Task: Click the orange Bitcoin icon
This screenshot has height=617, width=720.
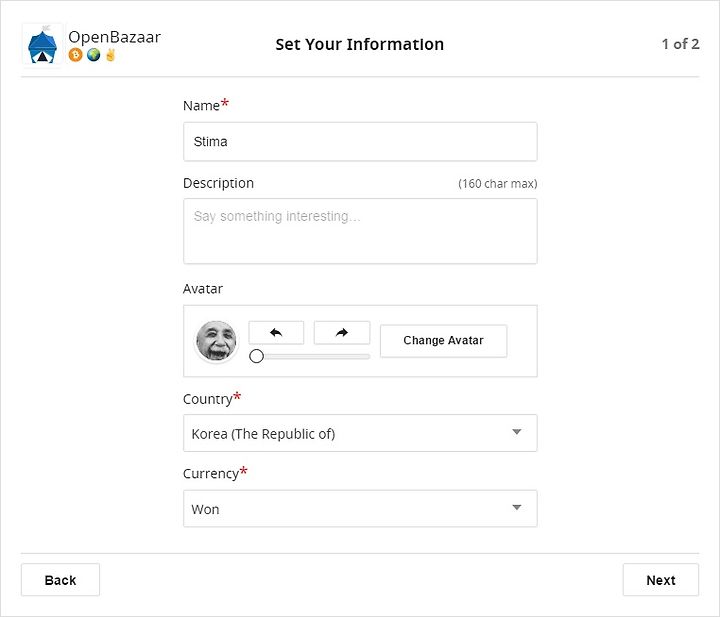Action: coord(75,55)
